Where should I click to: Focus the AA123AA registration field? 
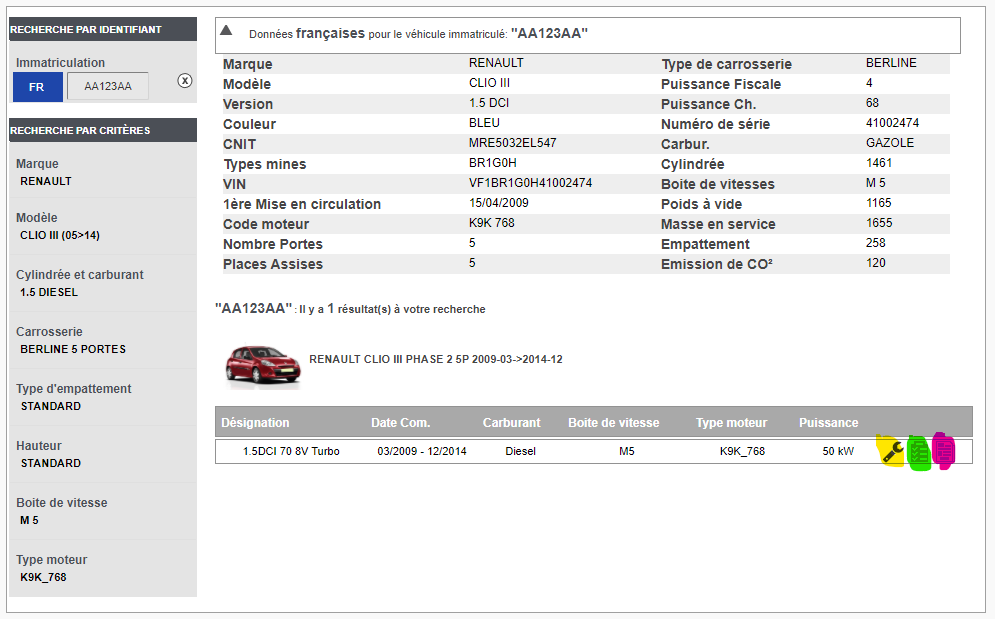point(108,86)
